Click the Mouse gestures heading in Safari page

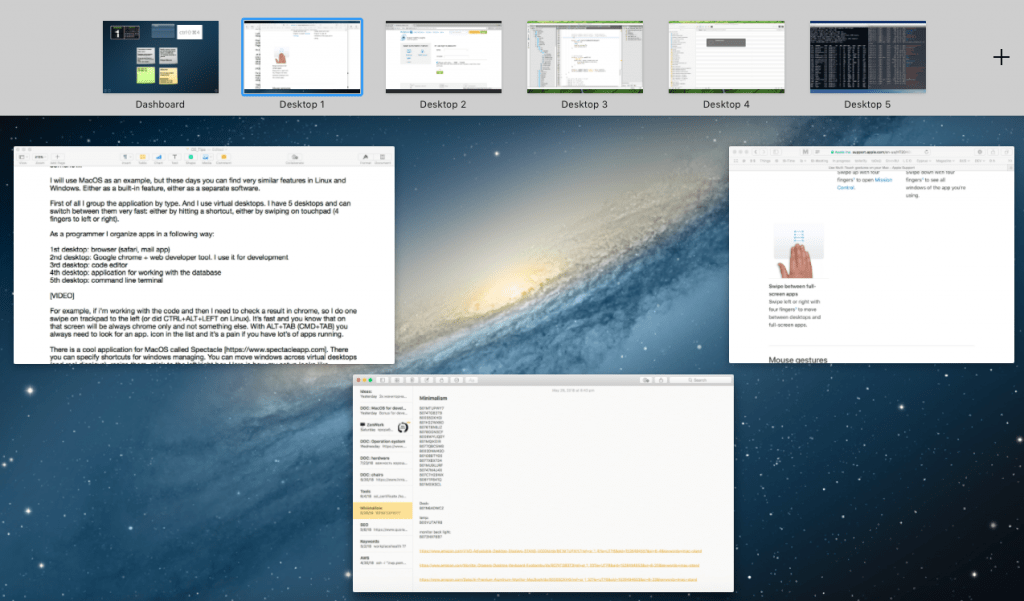(x=798, y=359)
